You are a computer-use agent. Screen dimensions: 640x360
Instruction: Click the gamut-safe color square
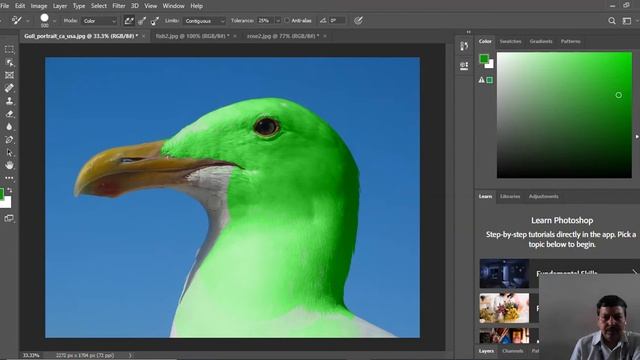tap(490, 80)
